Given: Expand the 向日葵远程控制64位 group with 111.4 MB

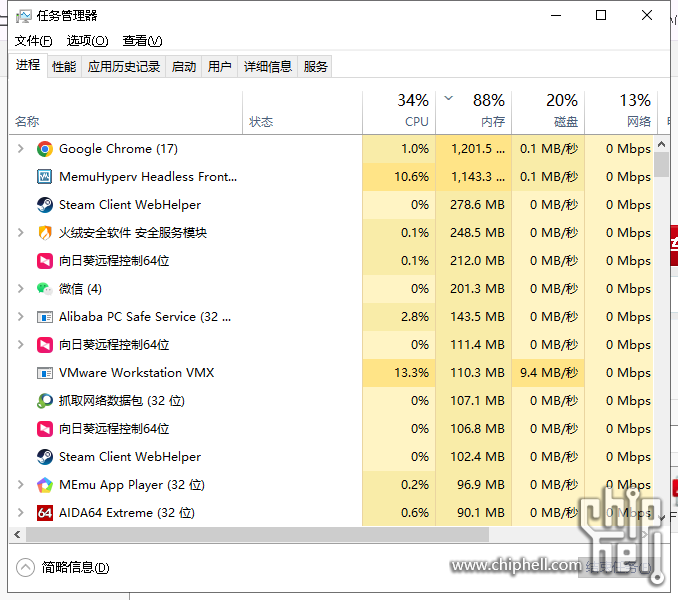Looking at the screenshot, I should 20,345.
